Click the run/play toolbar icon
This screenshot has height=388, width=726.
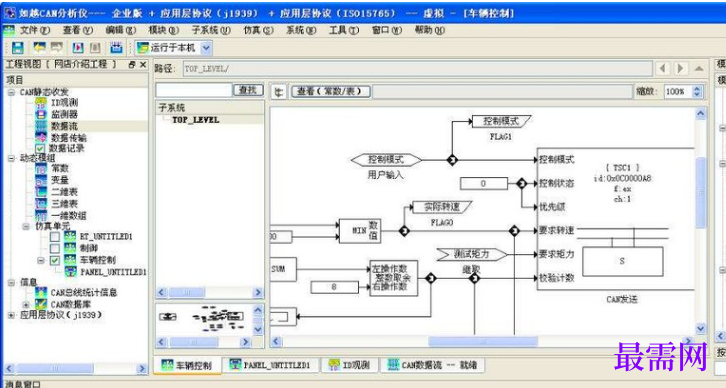[78, 47]
